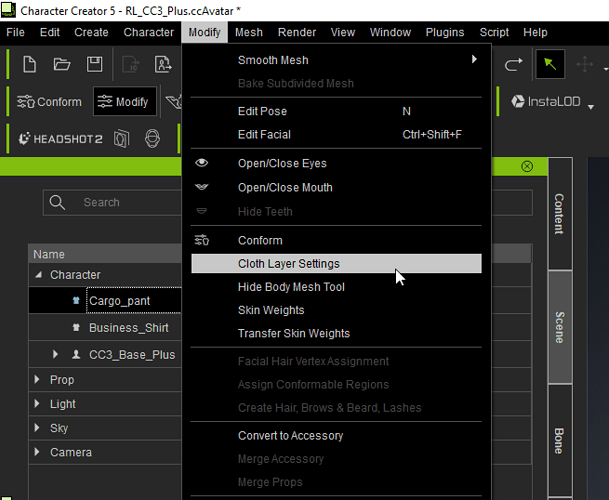Click the CC3_Base_Plus avatar icon

tap(76, 354)
